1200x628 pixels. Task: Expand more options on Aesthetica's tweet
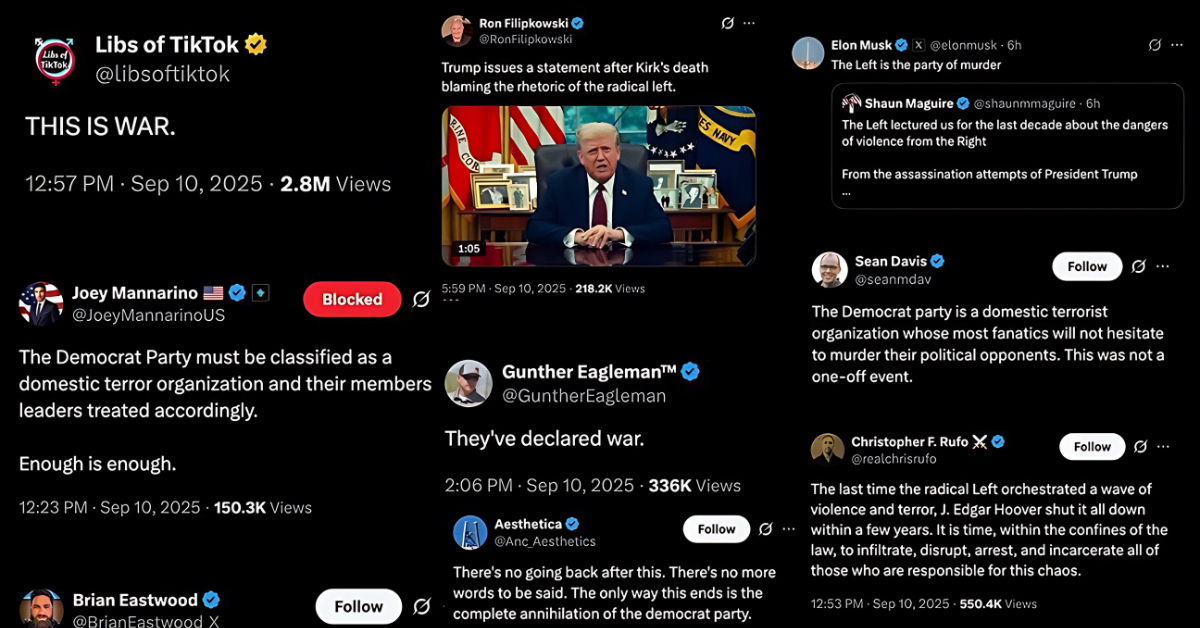tap(789, 529)
